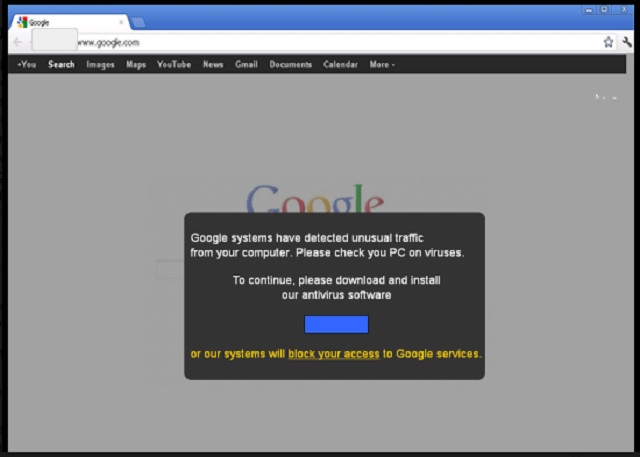Select Search in the Google bar

pyautogui.click(x=61, y=64)
